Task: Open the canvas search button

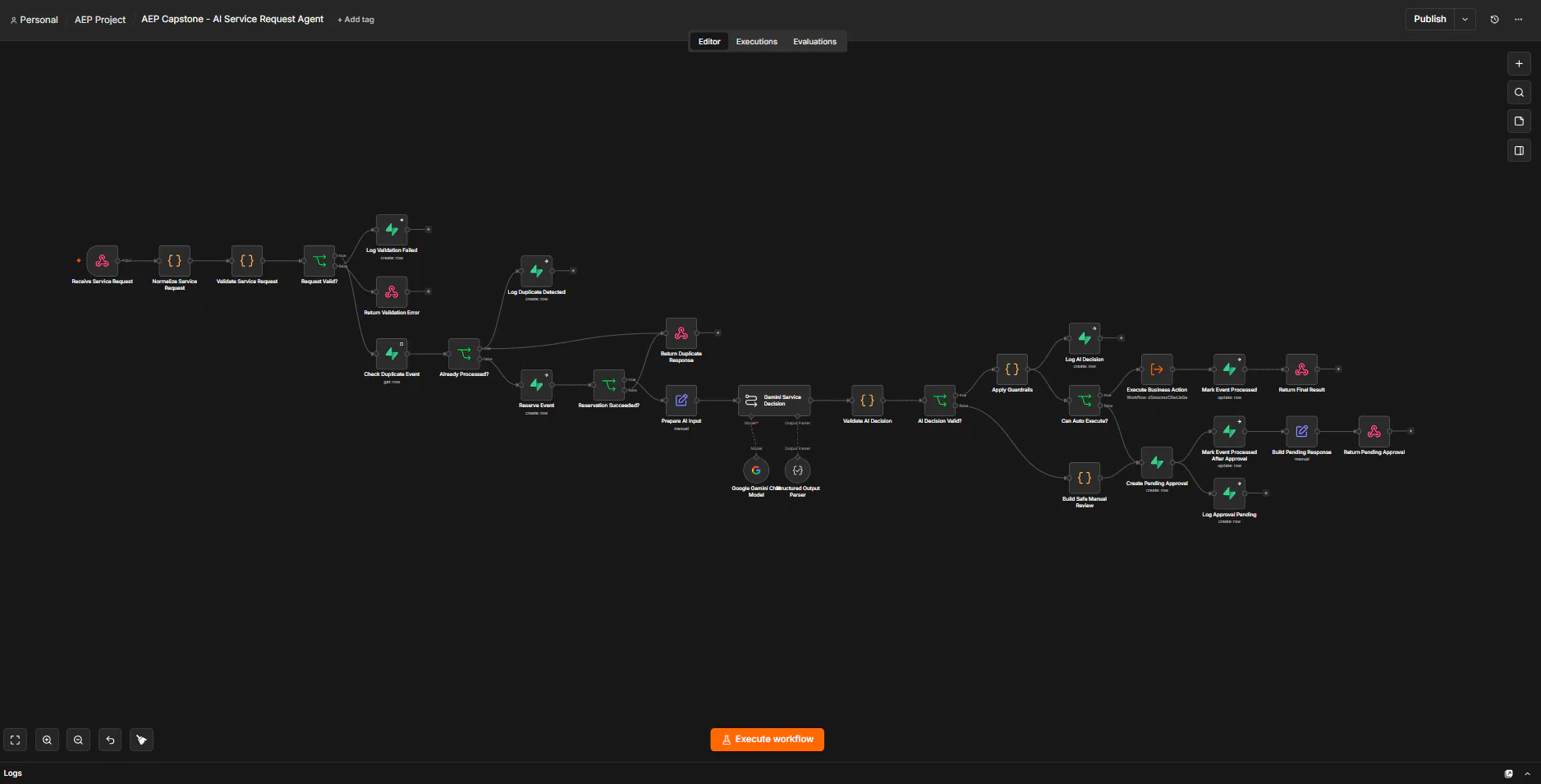Action: 1519,93
